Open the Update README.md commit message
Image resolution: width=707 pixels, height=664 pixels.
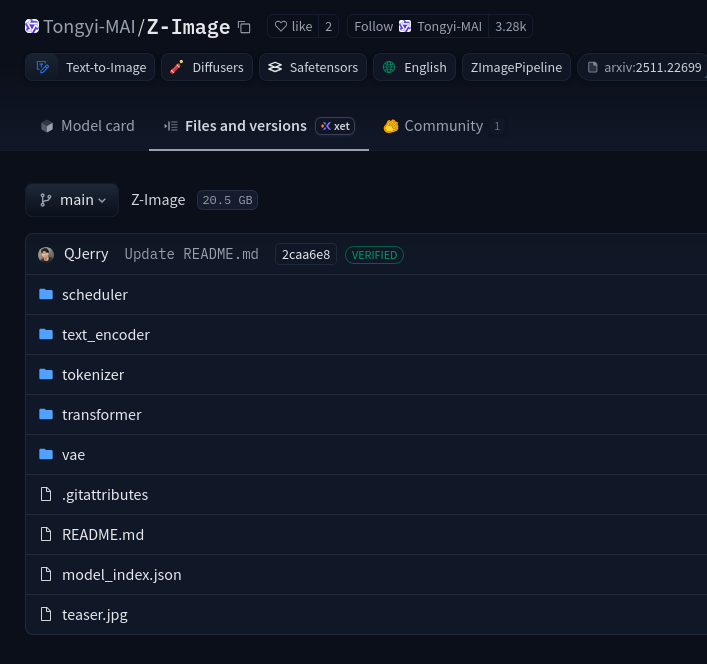pos(192,254)
